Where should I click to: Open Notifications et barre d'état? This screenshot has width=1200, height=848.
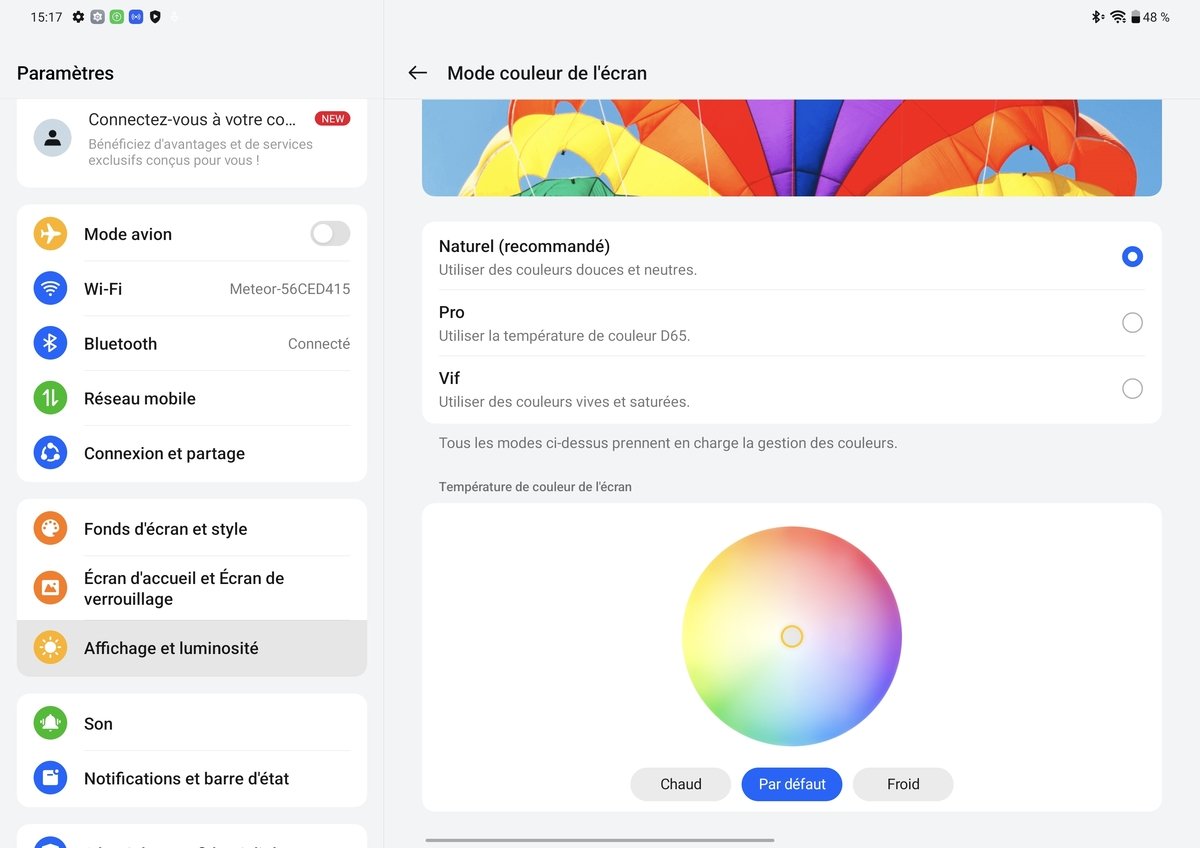click(x=192, y=778)
